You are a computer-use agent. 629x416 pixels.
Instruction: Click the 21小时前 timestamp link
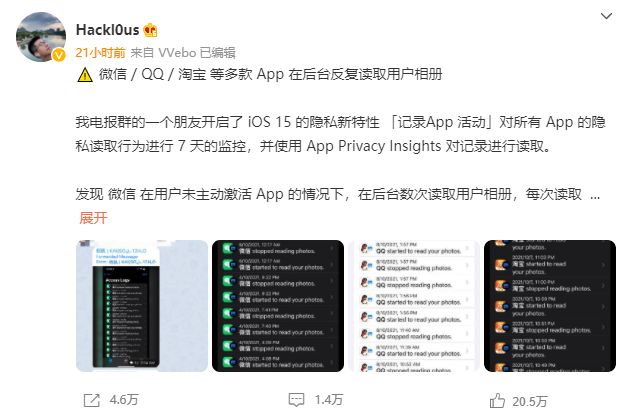pos(100,53)
